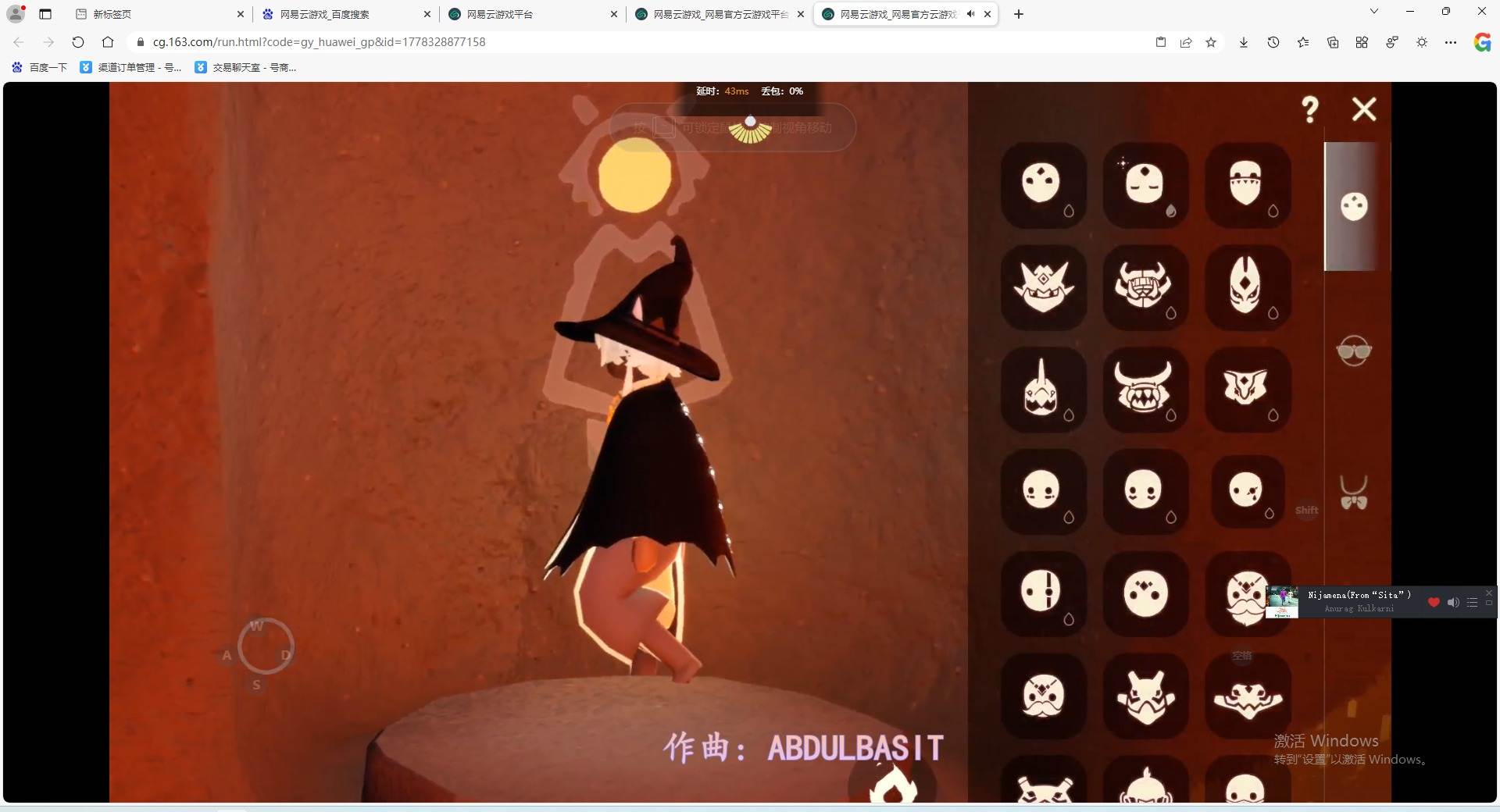Viewport: 1500px width, 812px height.
Task: Close the outfit selection panel
Action: click(1364, 109)
